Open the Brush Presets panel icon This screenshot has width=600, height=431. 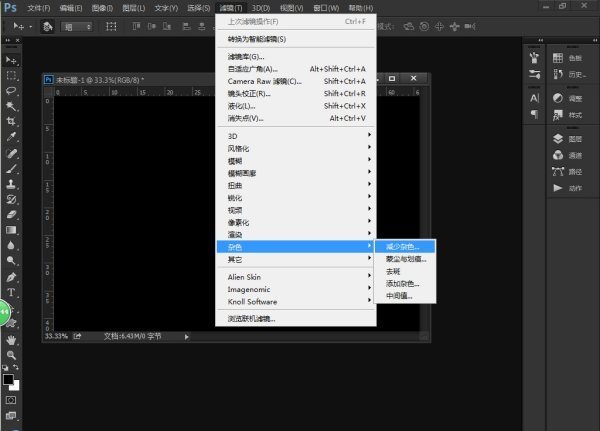coord(535,58)
